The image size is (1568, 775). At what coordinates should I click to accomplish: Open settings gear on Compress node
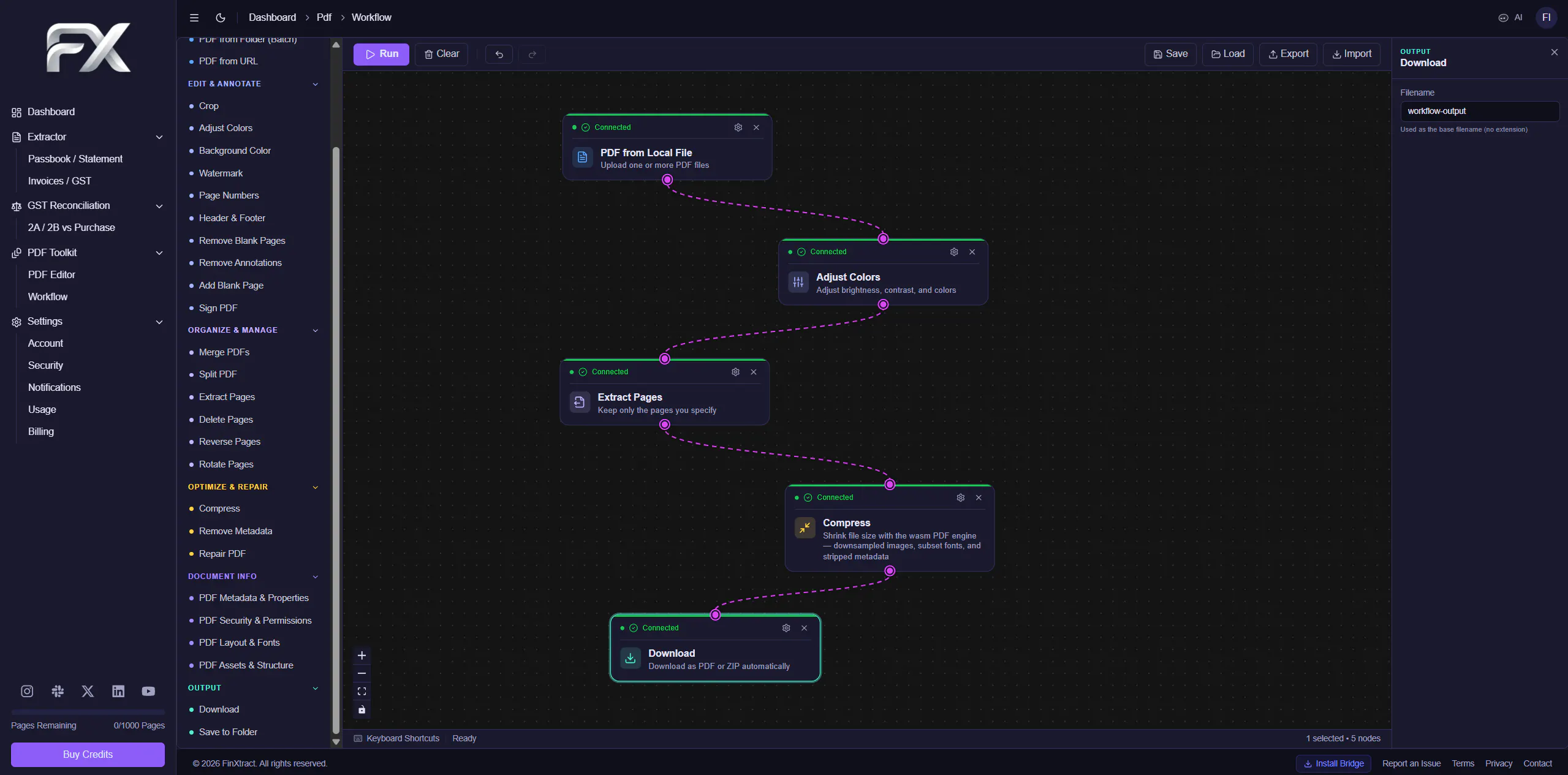961,497
